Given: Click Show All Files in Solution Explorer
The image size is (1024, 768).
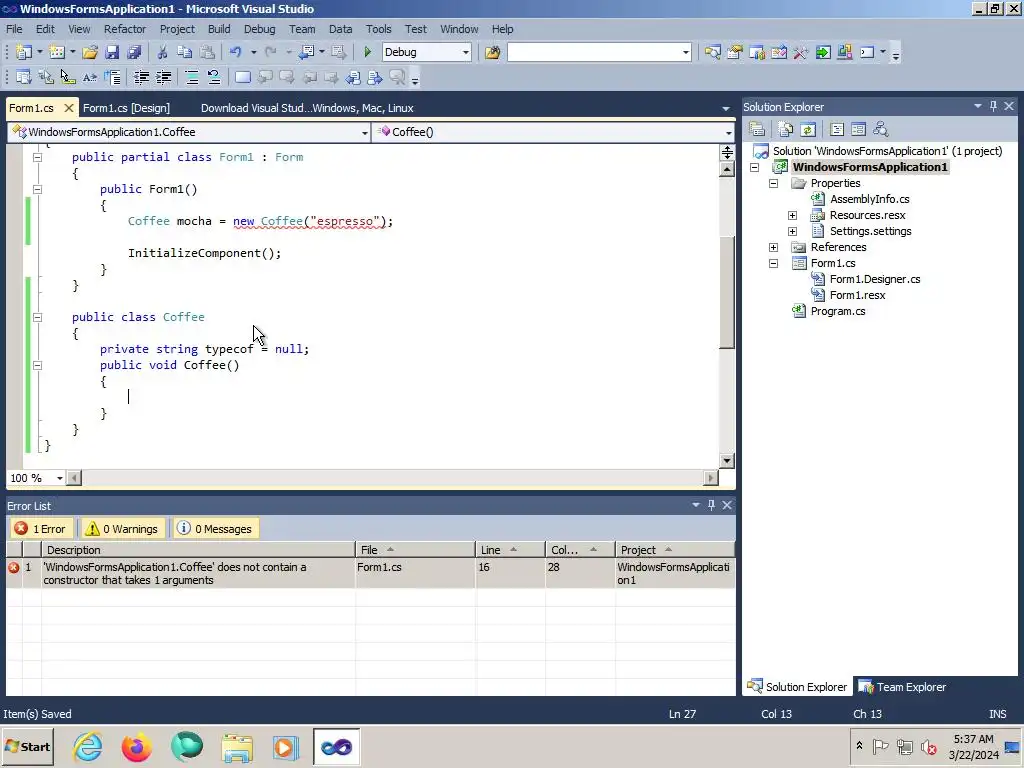Looking at the screenshot, I should [x=786, y=129].
